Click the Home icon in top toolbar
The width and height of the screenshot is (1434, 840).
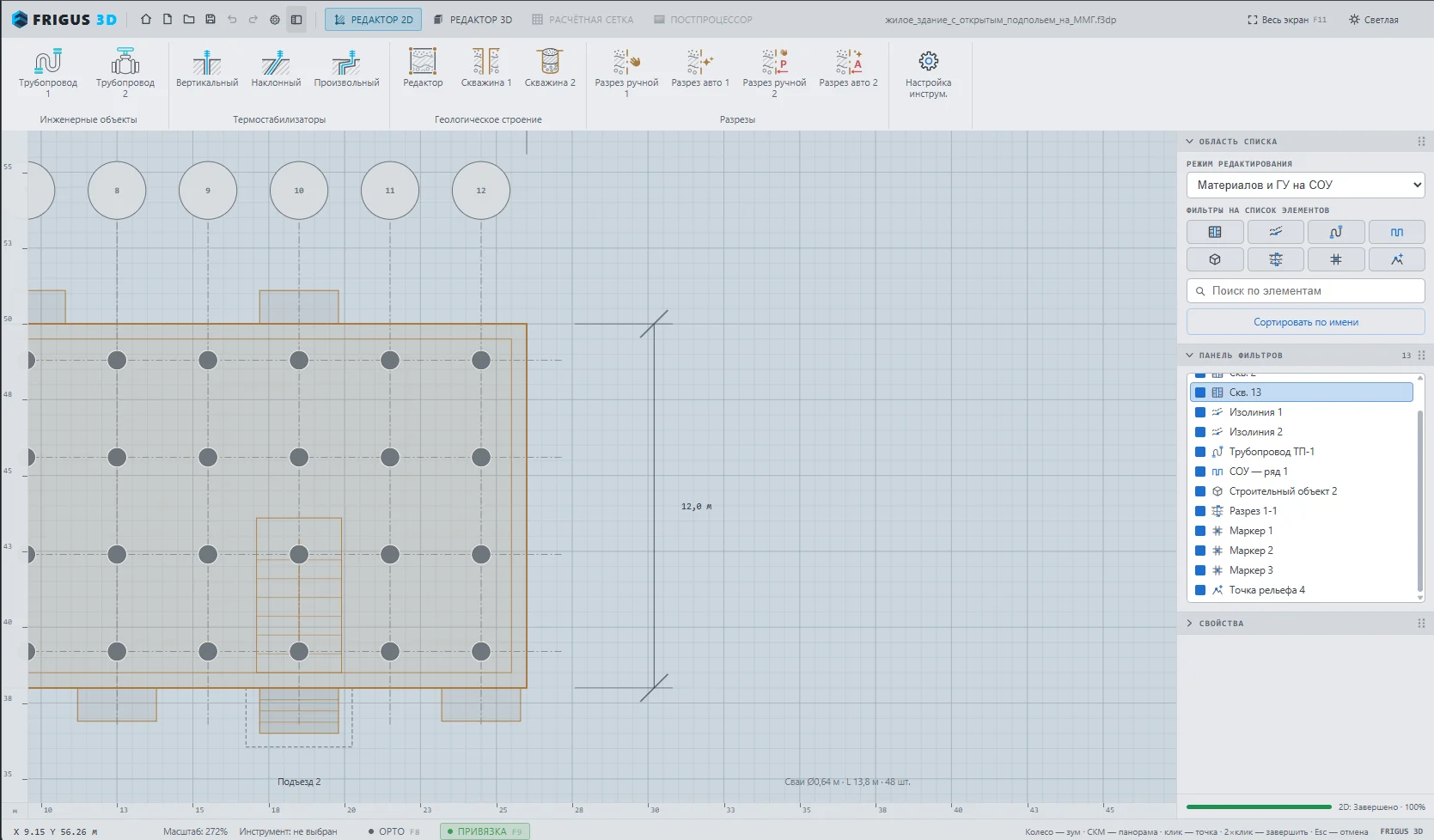(146, 19)
